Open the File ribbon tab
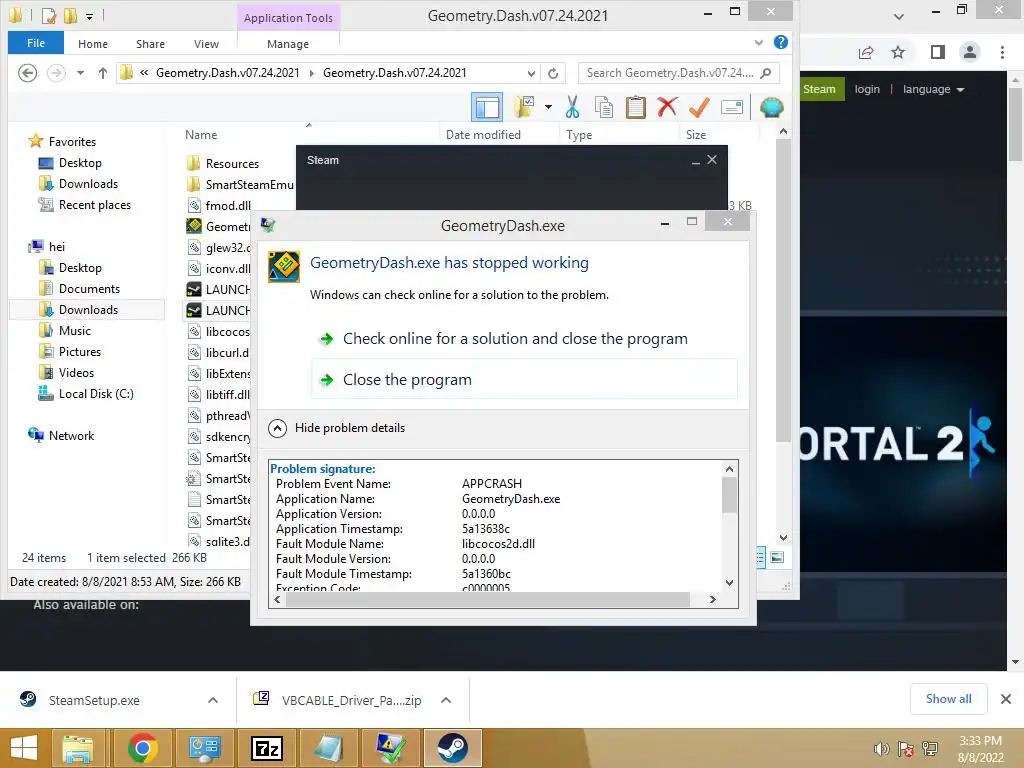 (36, 43)
